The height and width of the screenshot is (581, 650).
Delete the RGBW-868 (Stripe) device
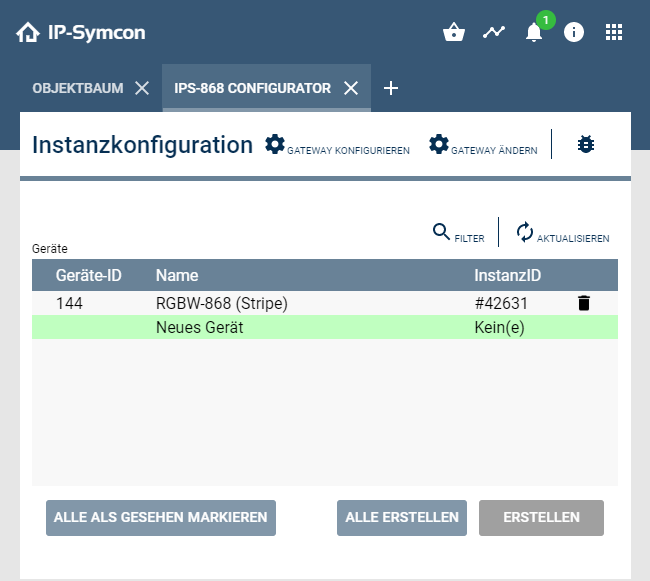click(584, 303)
